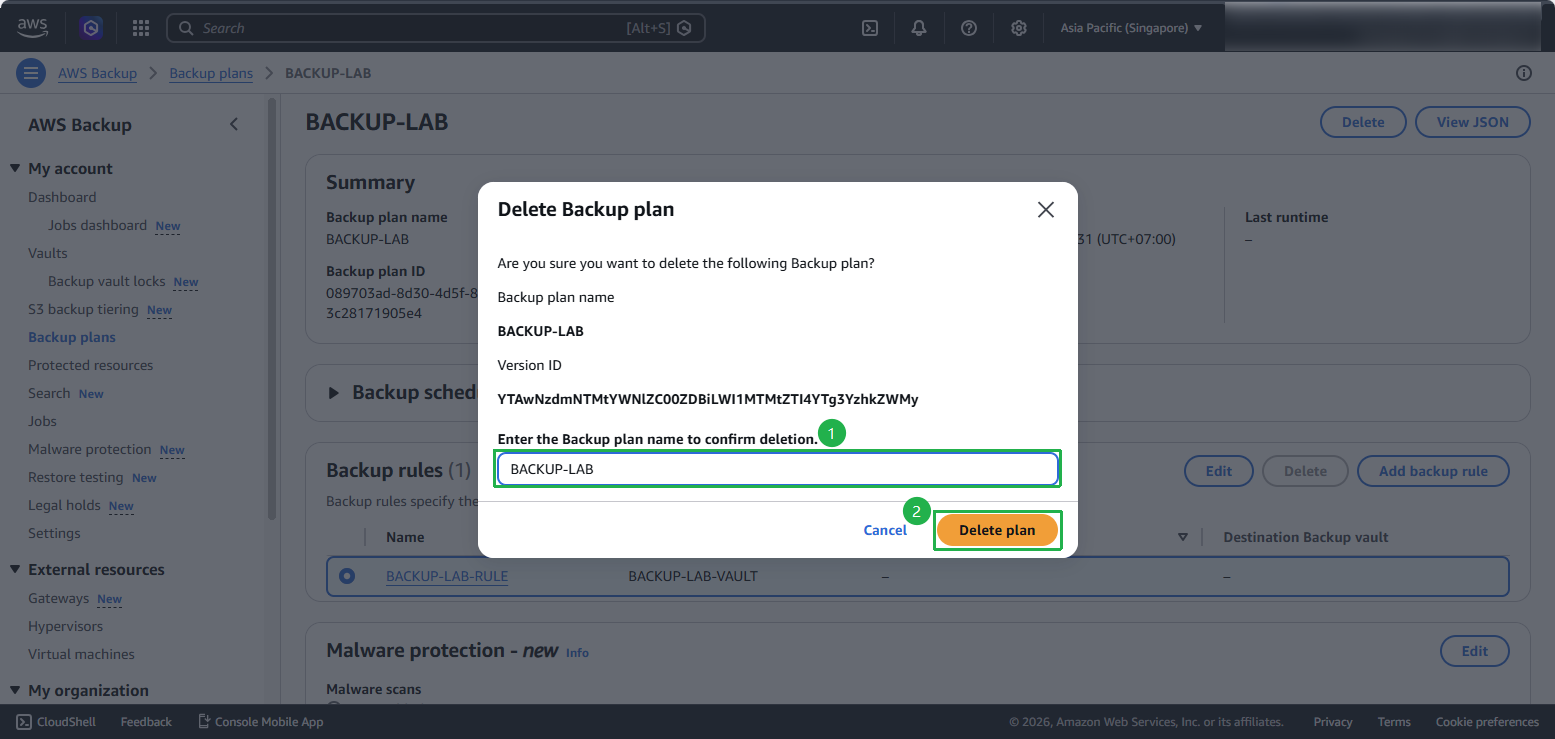Open Console Mobile App link
The image size is (1555, 739).
pos(260,722)
